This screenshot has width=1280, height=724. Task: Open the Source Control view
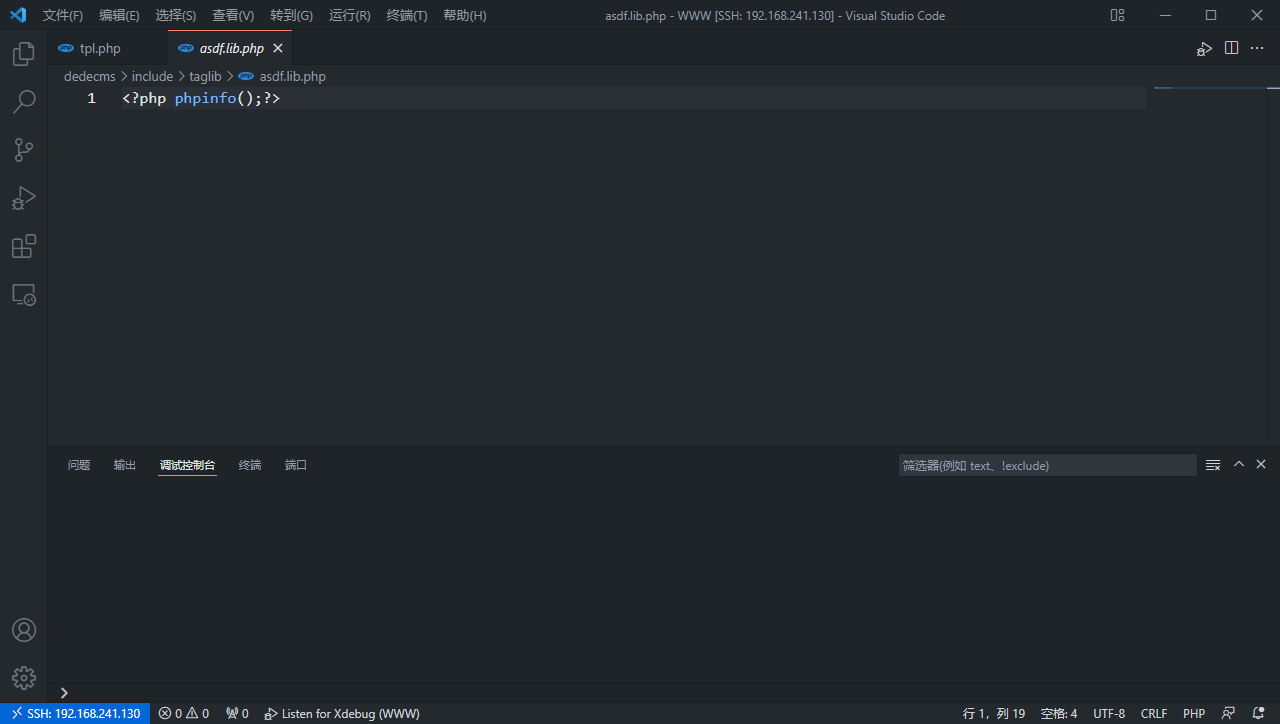(x=24, y=150)
